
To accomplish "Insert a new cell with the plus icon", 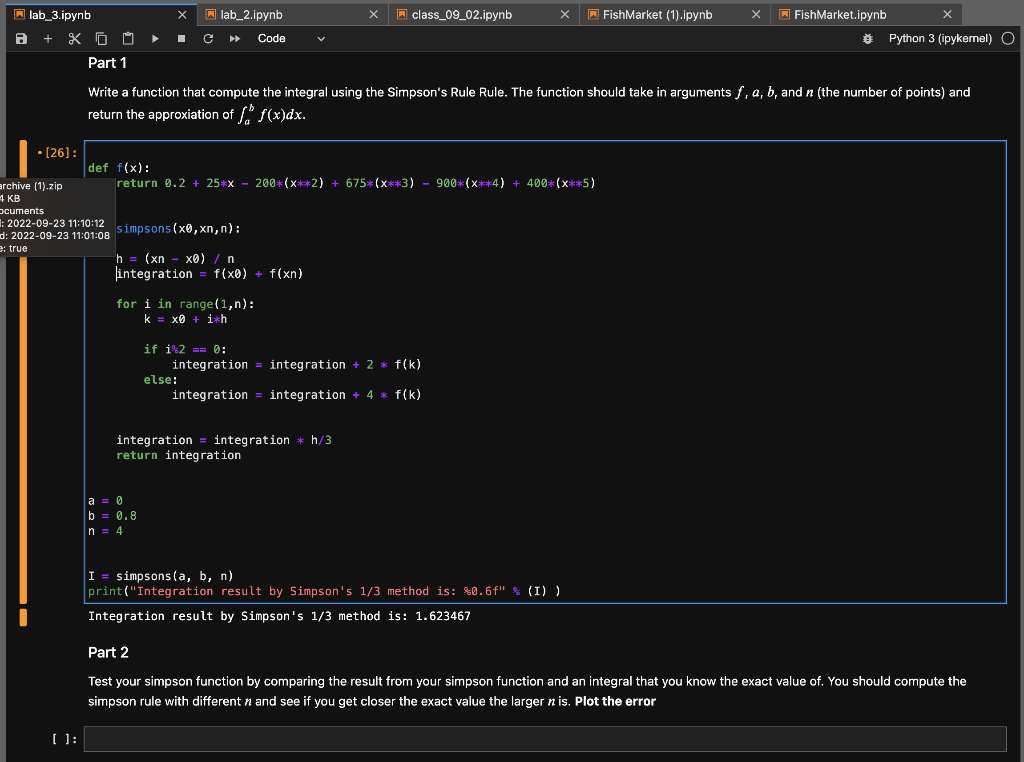I will [48, 39].
